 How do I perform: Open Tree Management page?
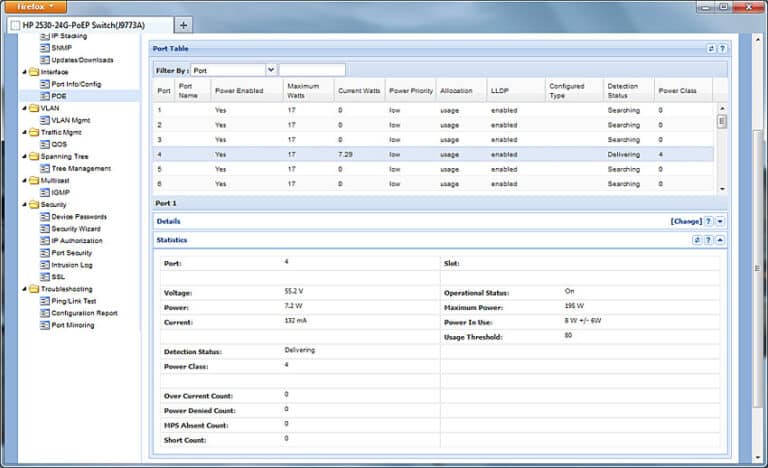[x=81, y=168]
